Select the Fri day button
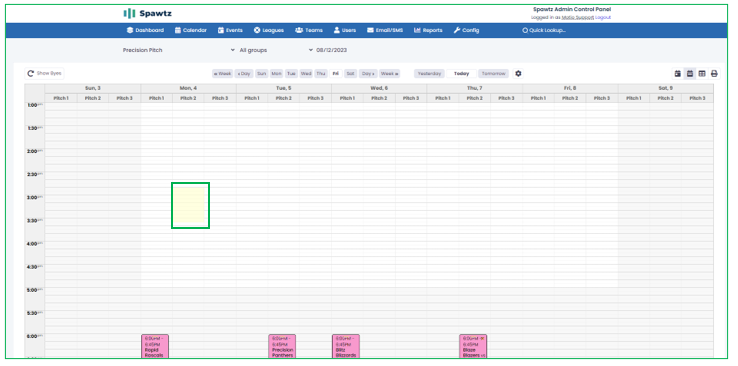Viewport: 738px width, 366px height. pyautogui.click(x=336, y=74)
